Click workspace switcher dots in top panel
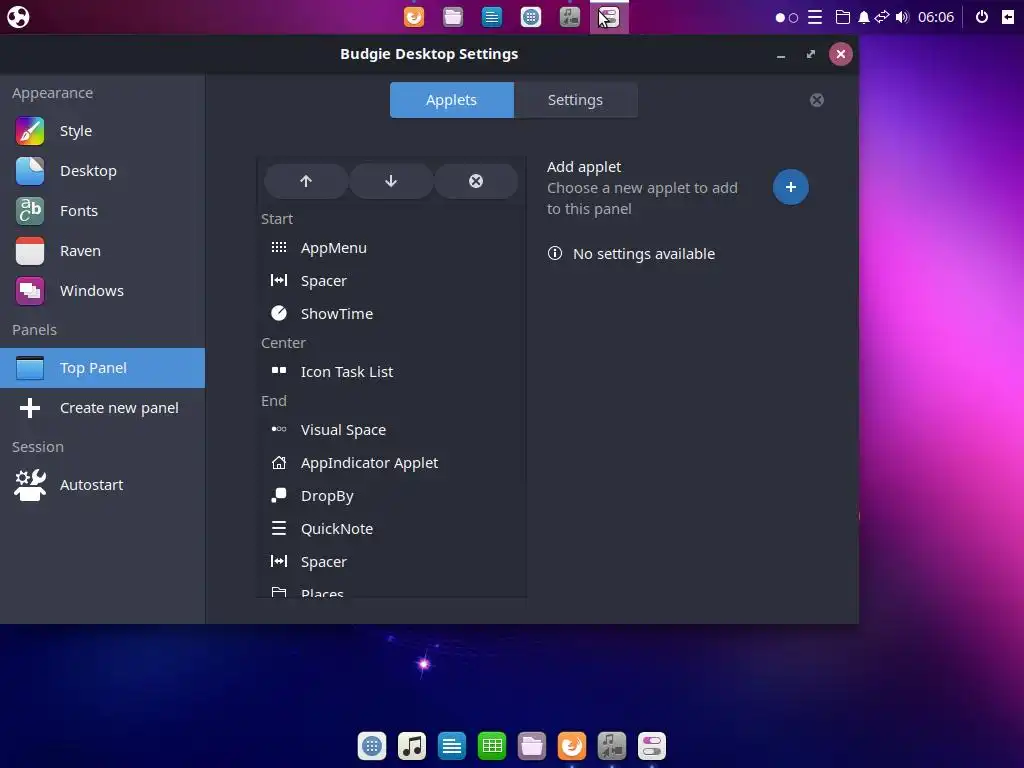 pyautogui.click(x=786, y=18)
